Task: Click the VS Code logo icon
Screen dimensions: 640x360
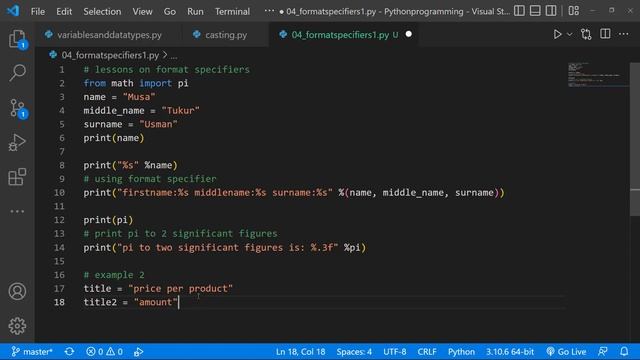Action: (x=13, y=11)
